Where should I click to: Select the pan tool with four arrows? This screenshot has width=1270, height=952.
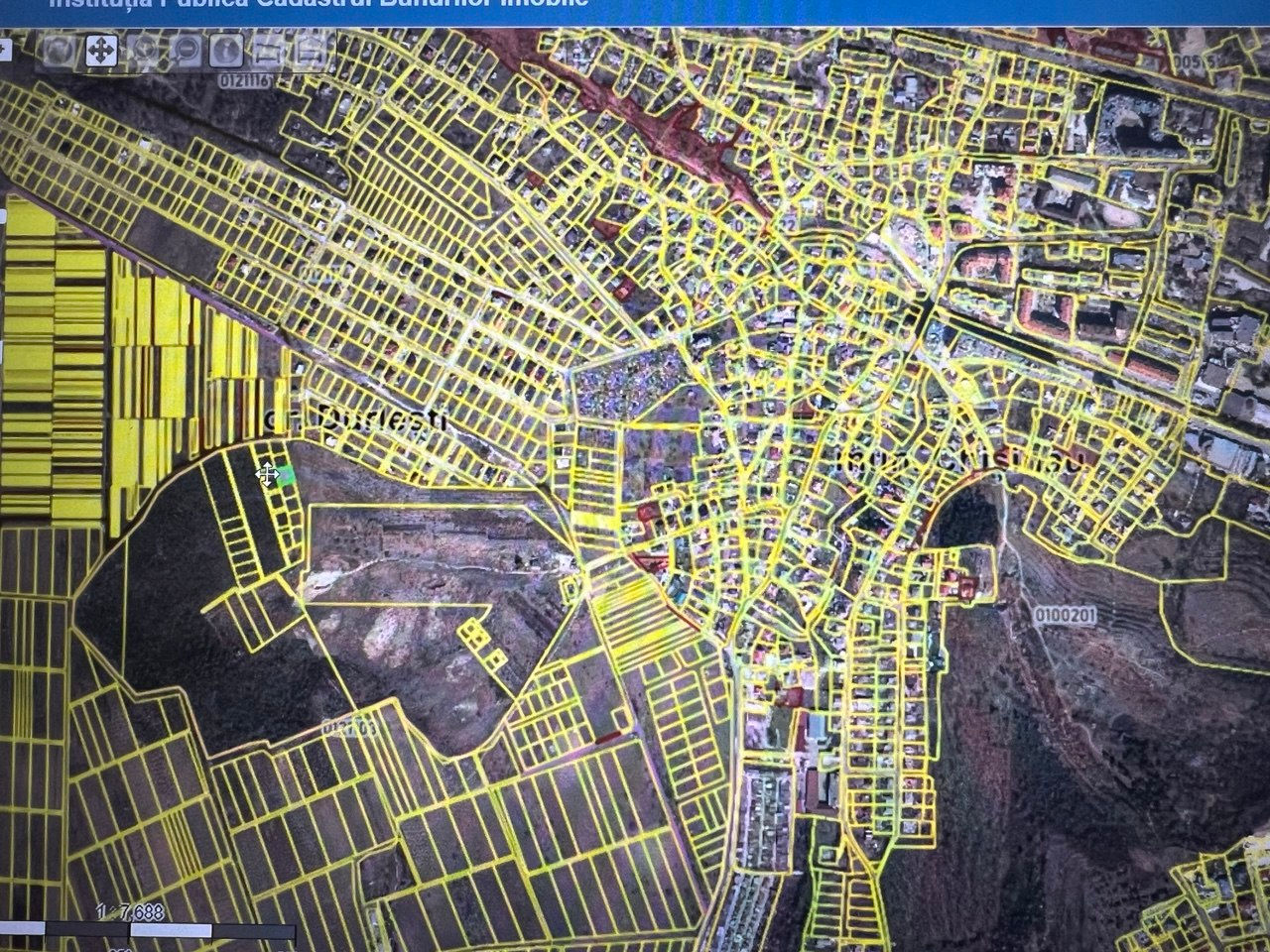[101, 49]
